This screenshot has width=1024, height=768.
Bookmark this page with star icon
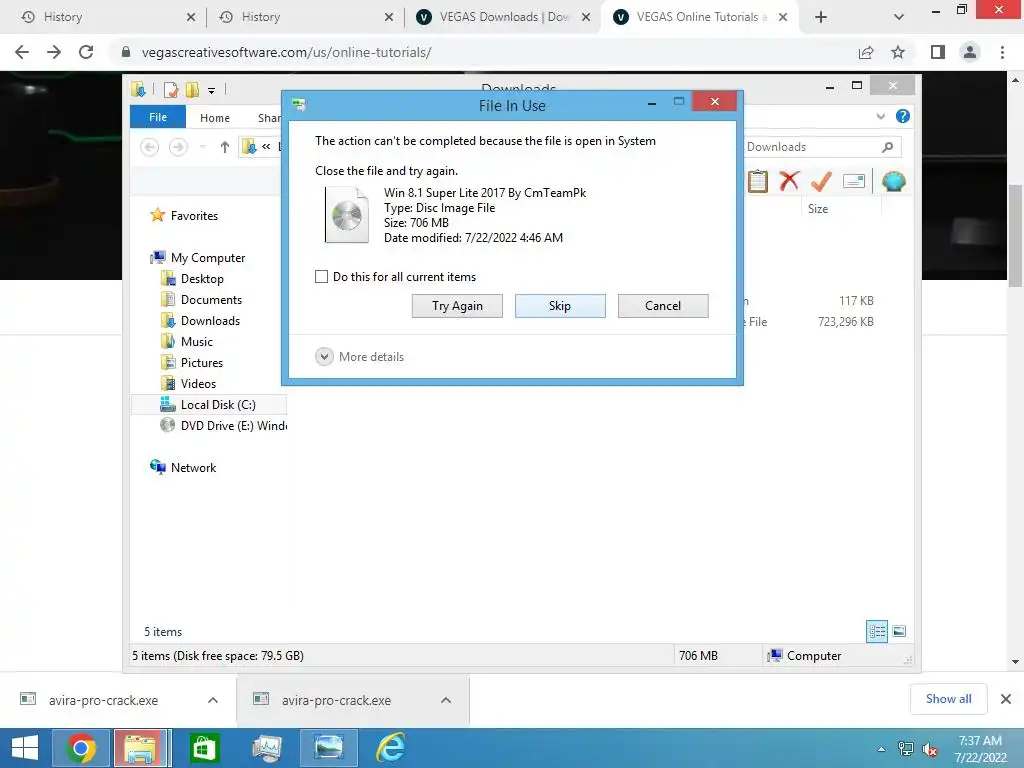[898, 52]
